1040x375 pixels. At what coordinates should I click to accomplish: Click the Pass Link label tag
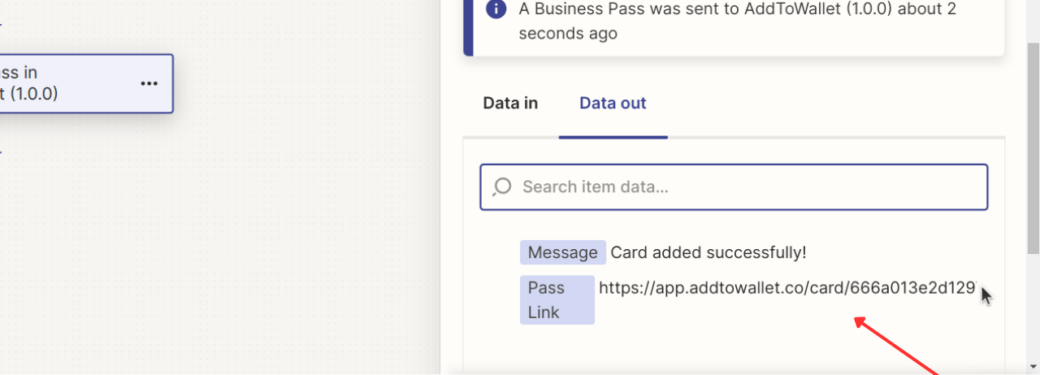pos(557,300)
